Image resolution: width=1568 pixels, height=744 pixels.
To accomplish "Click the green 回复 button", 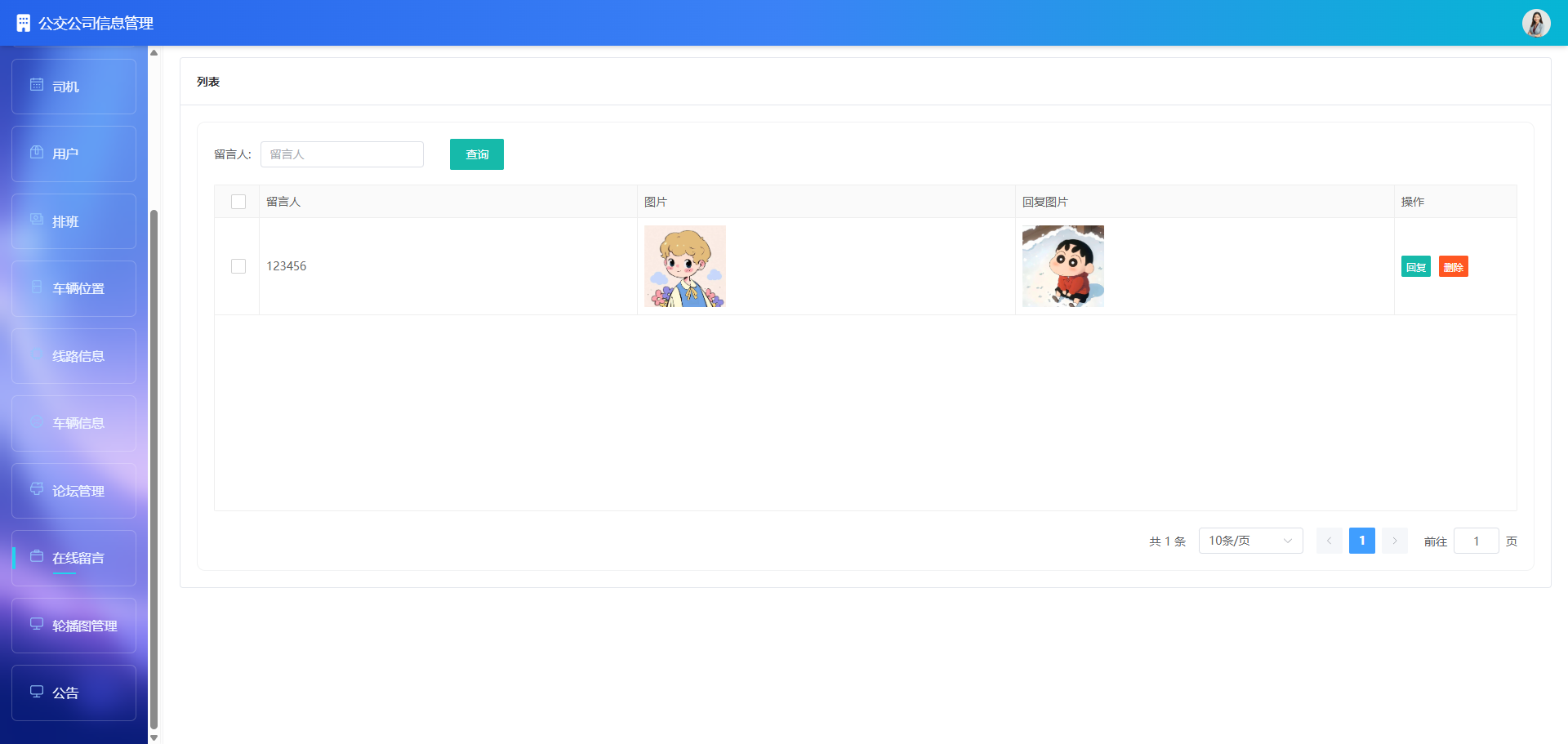I will pos(1416,266).
